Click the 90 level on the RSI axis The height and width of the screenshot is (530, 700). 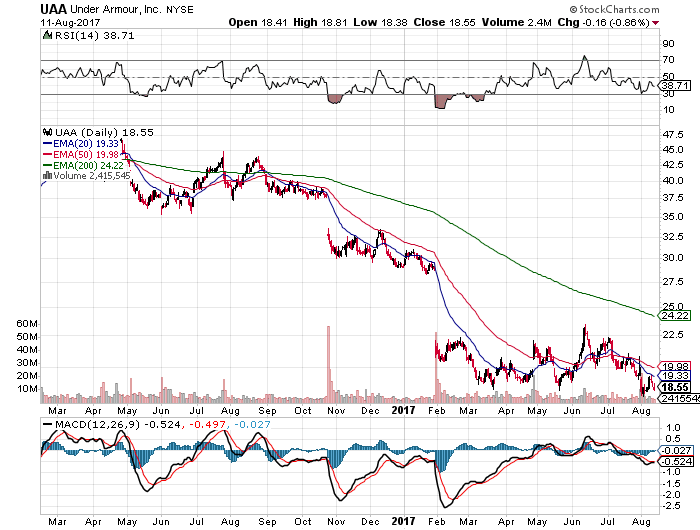(668, 44)
